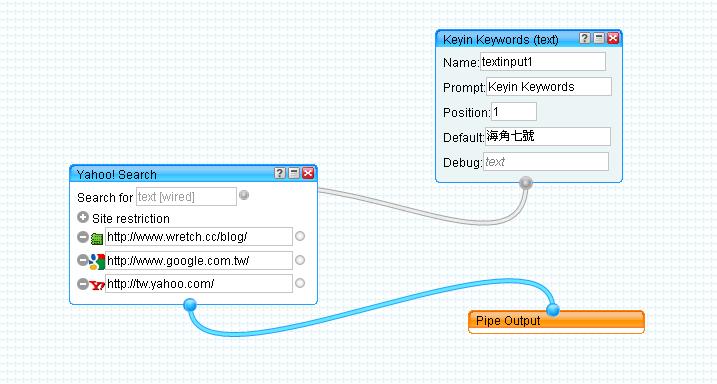The width and height of the screenshot is (717, 384).
Task: Collapse the Yahoo! Search module
Action: click(x=294, y=173)
